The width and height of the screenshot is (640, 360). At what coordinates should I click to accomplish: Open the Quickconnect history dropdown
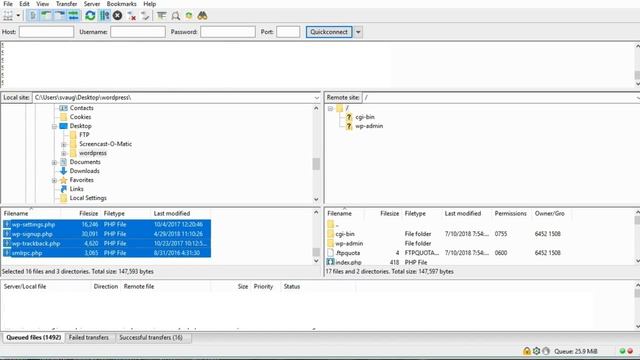[x=358, y=32]
